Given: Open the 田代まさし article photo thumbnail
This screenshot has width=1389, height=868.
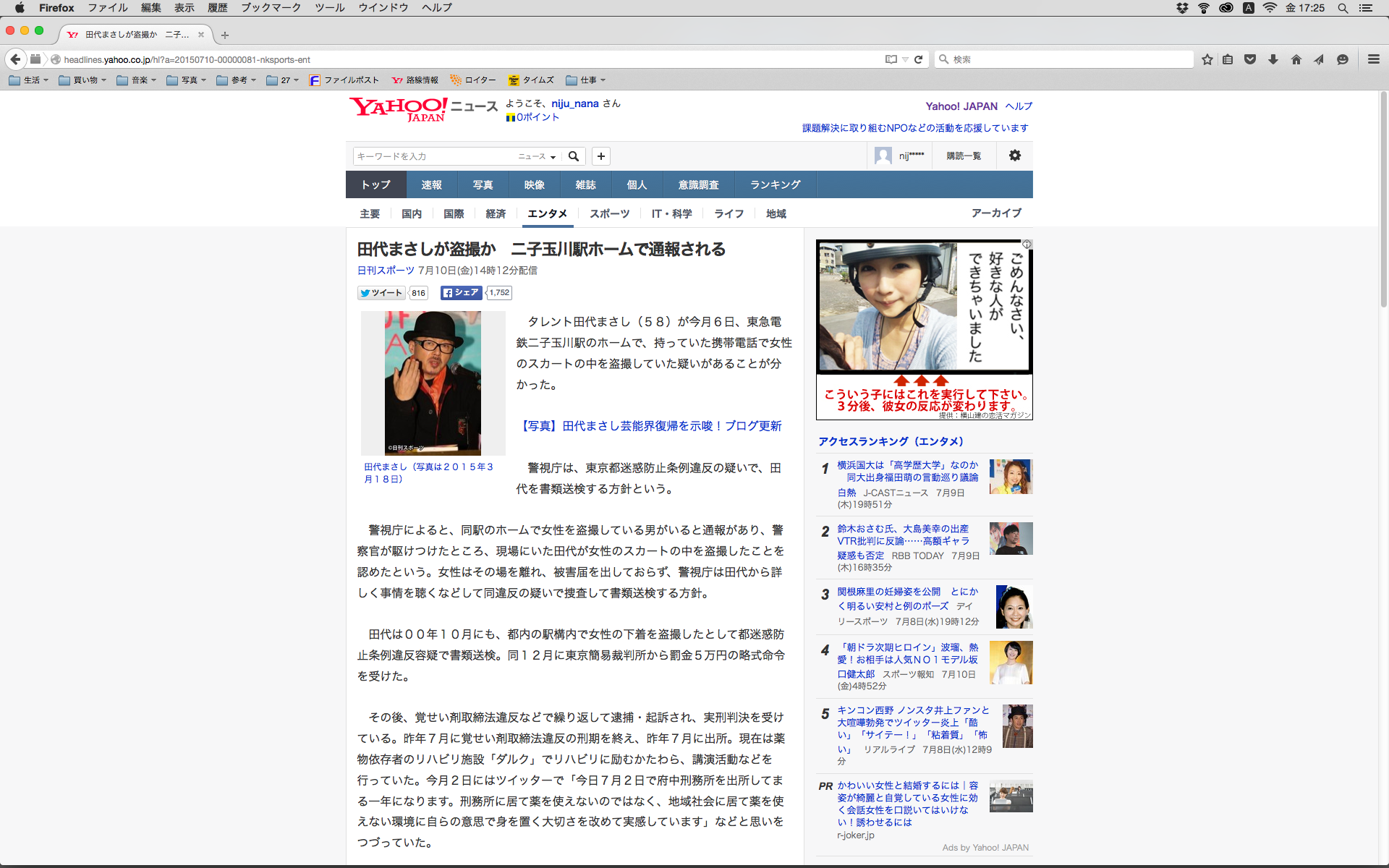Looking at the screenshot, I should coord(433,383).
